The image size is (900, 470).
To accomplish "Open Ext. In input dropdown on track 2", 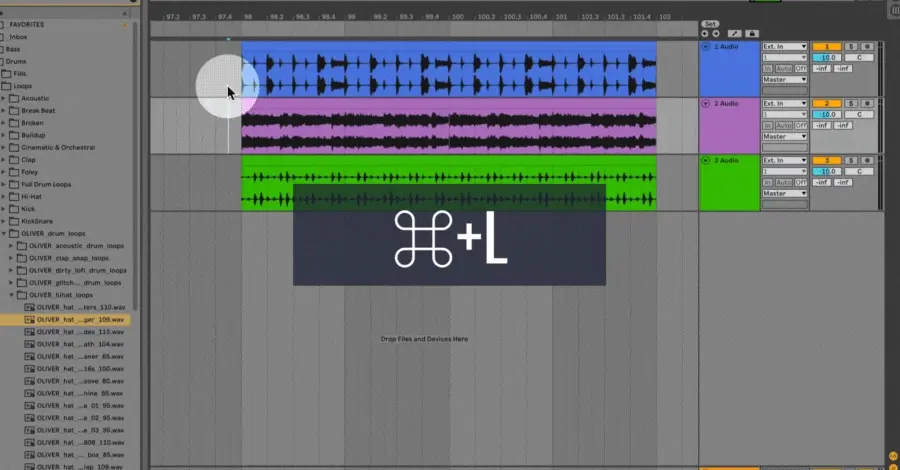I will tap(785, 103).
